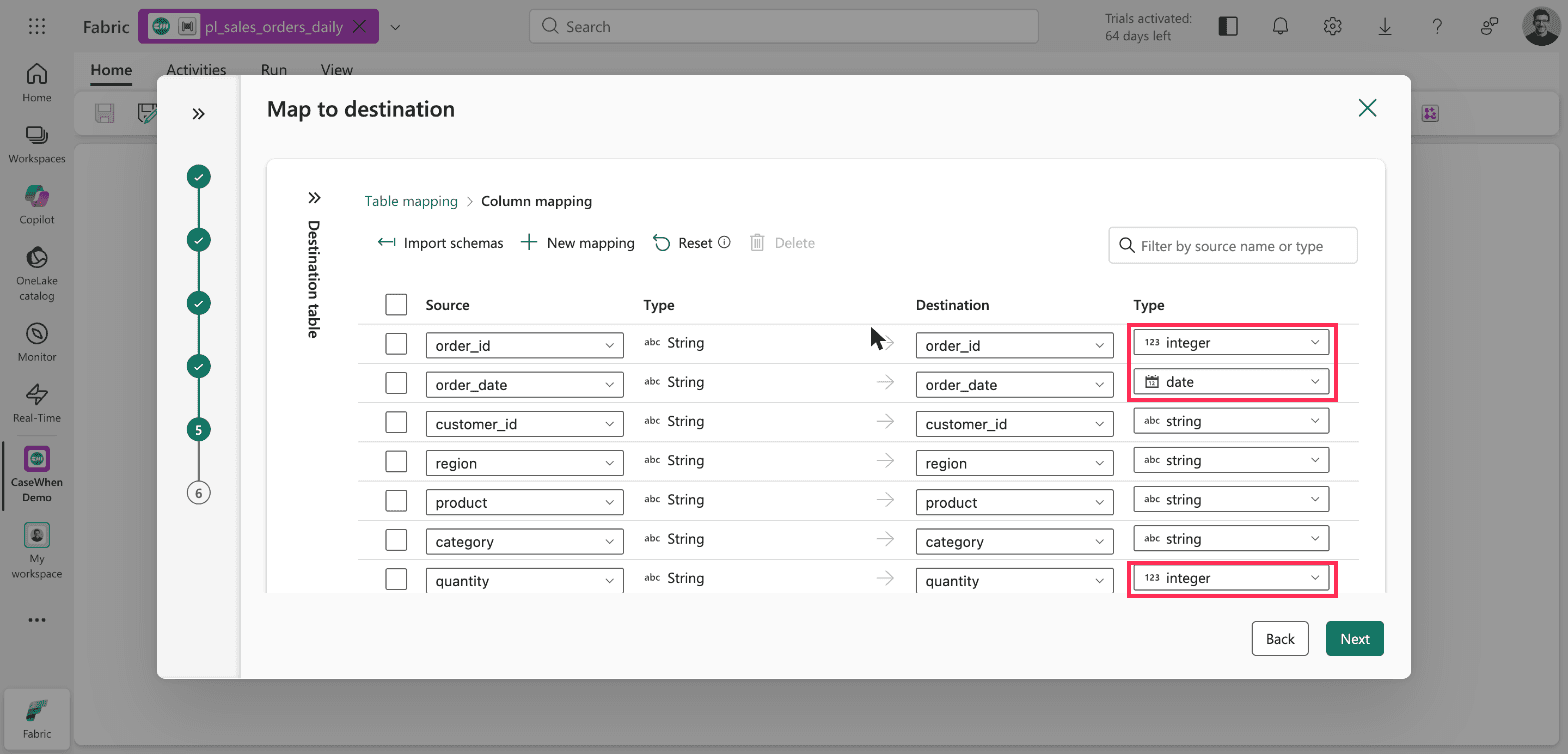
Task: Add a New mapping
Action: tap(578, 243)
